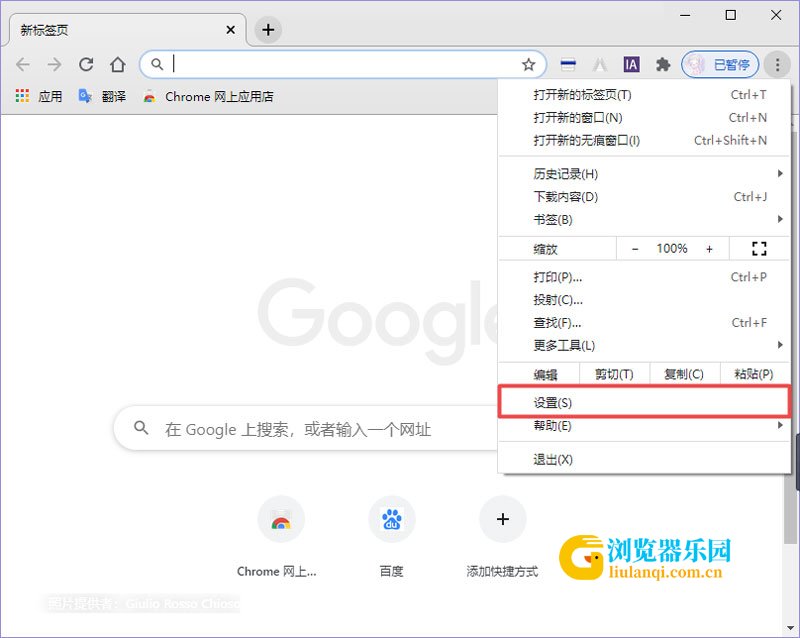Select 退出(X) to quit Chrome

click(x=644, y=459)
